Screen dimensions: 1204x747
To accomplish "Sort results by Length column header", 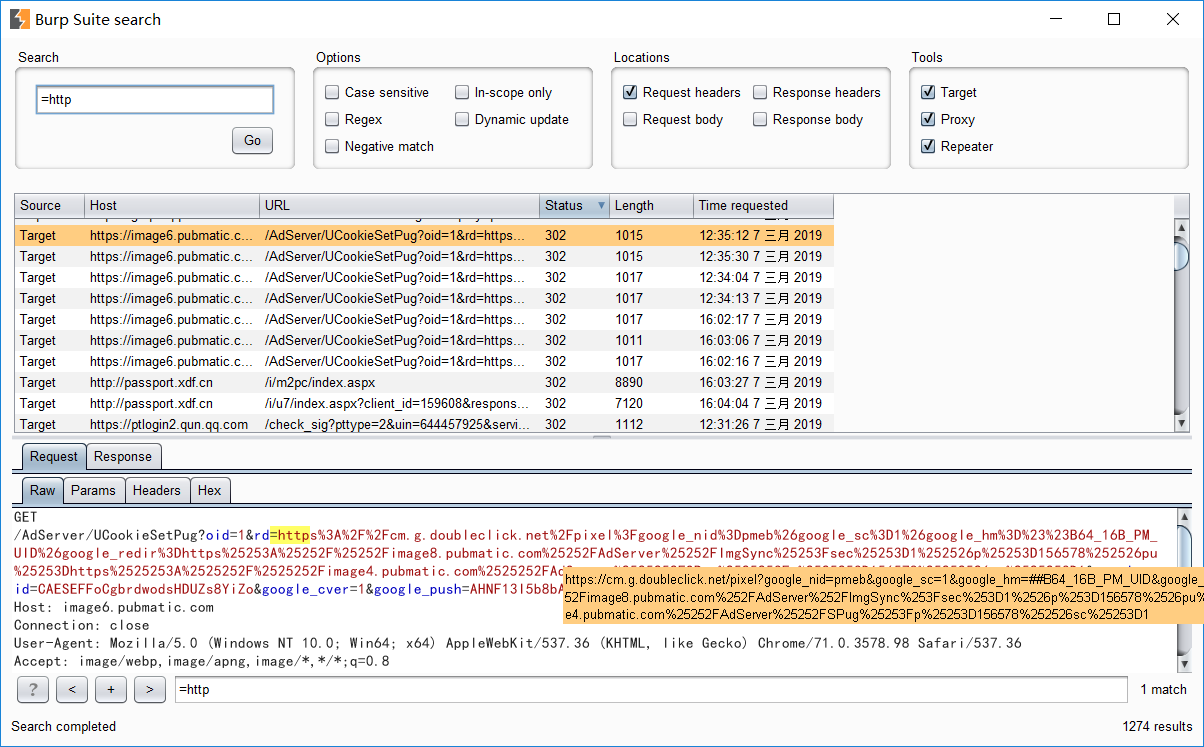I will [650, 206].
